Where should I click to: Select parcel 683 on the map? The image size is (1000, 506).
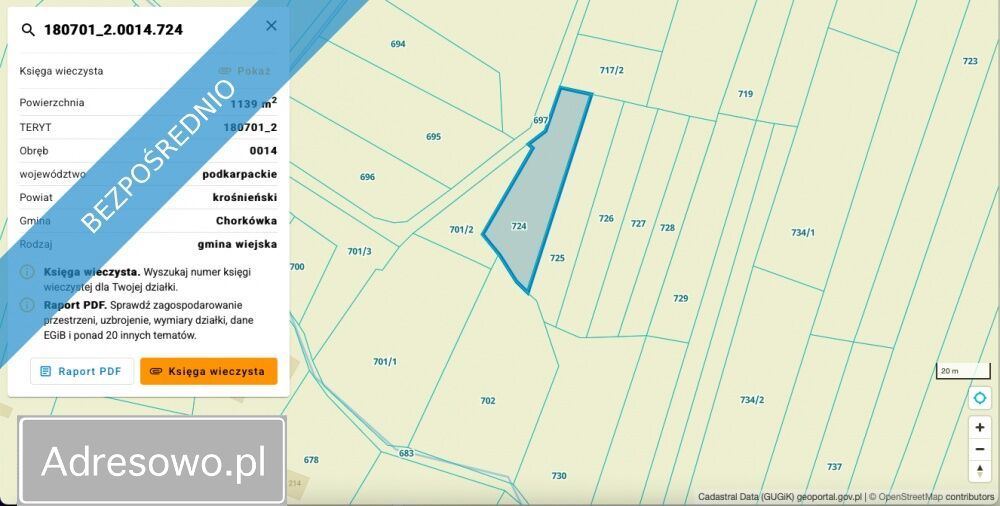406,454
